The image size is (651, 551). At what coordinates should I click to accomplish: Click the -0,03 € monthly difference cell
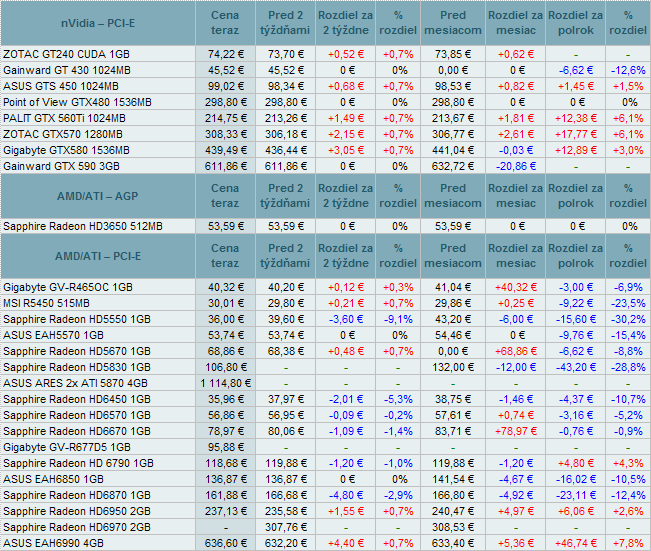pyautogui.click(x=516, y=150)
